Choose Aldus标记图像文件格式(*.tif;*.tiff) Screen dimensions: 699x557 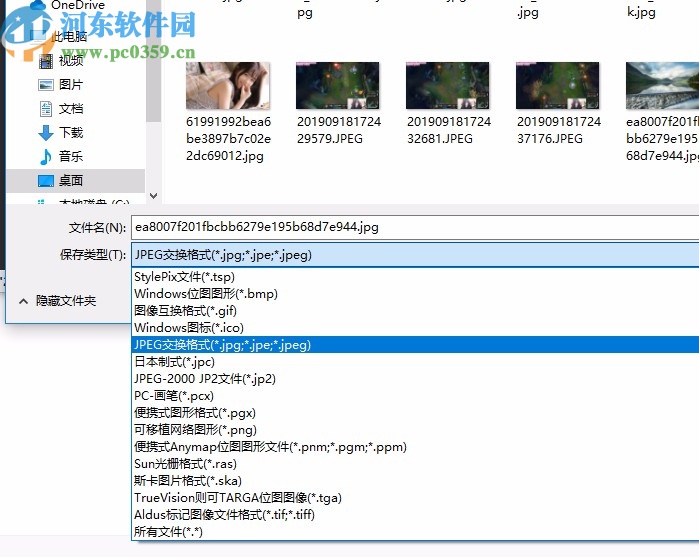click(x=415, y=515)
